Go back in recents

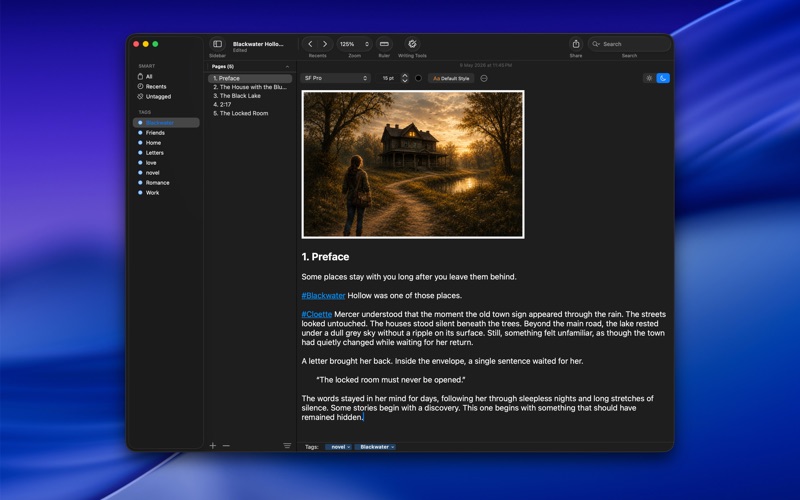coord(310,44)
